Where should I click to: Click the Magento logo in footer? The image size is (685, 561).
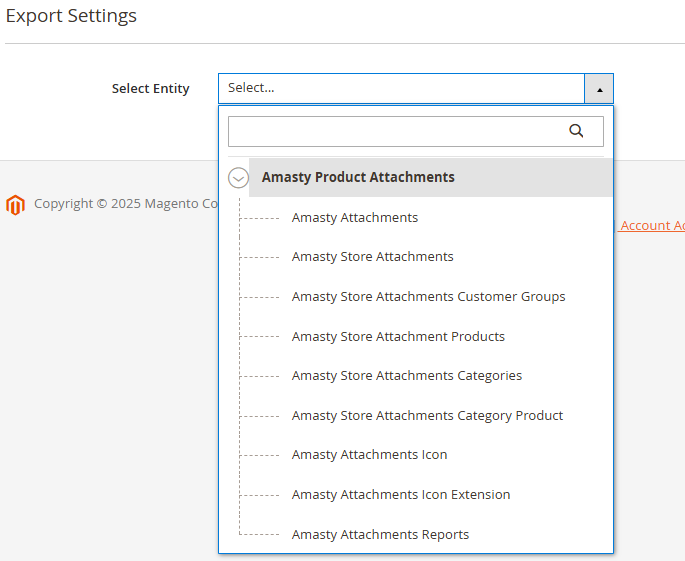(x=15, y=205)
